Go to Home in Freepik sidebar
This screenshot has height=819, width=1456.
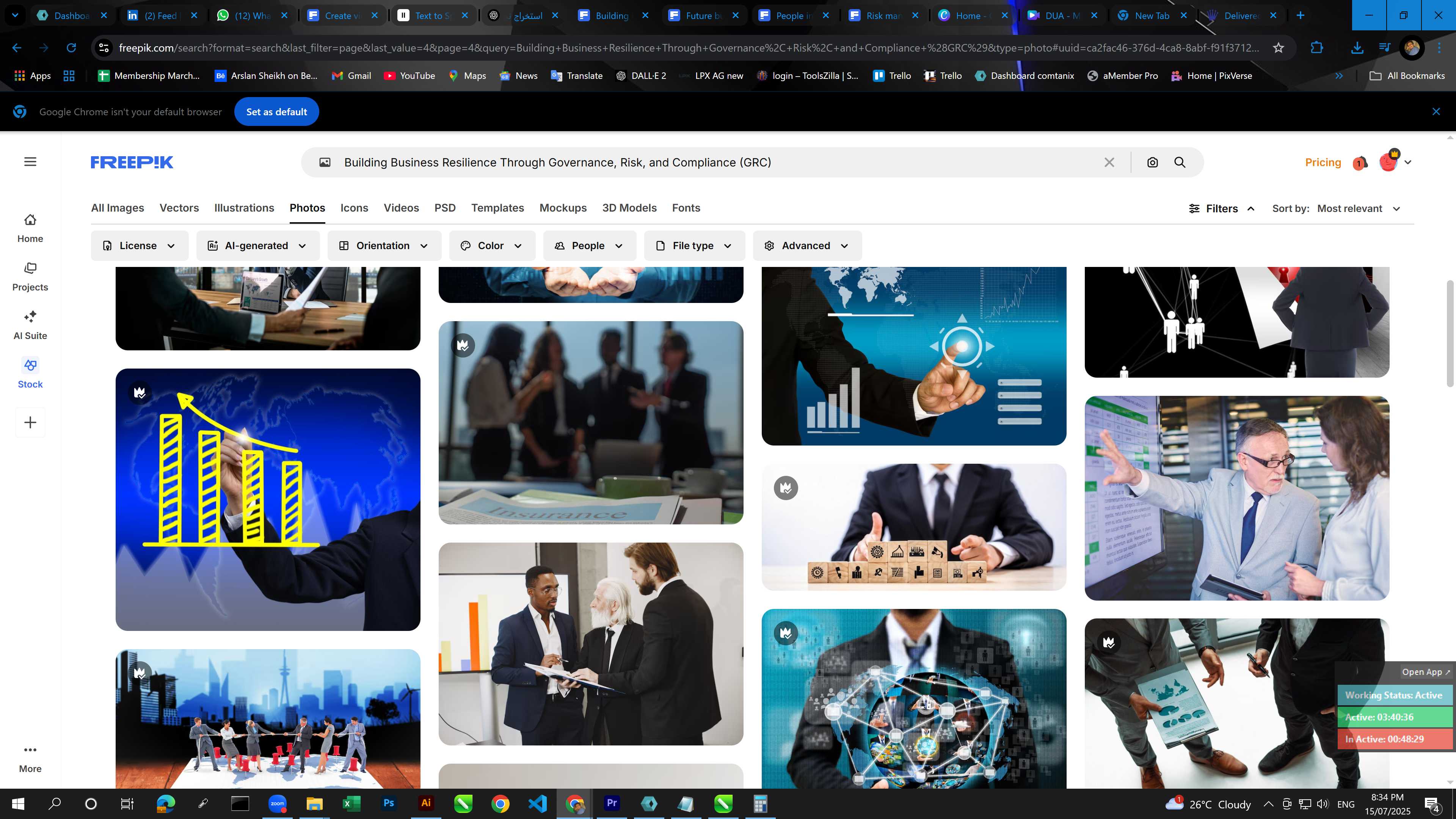tap(30, 228)
